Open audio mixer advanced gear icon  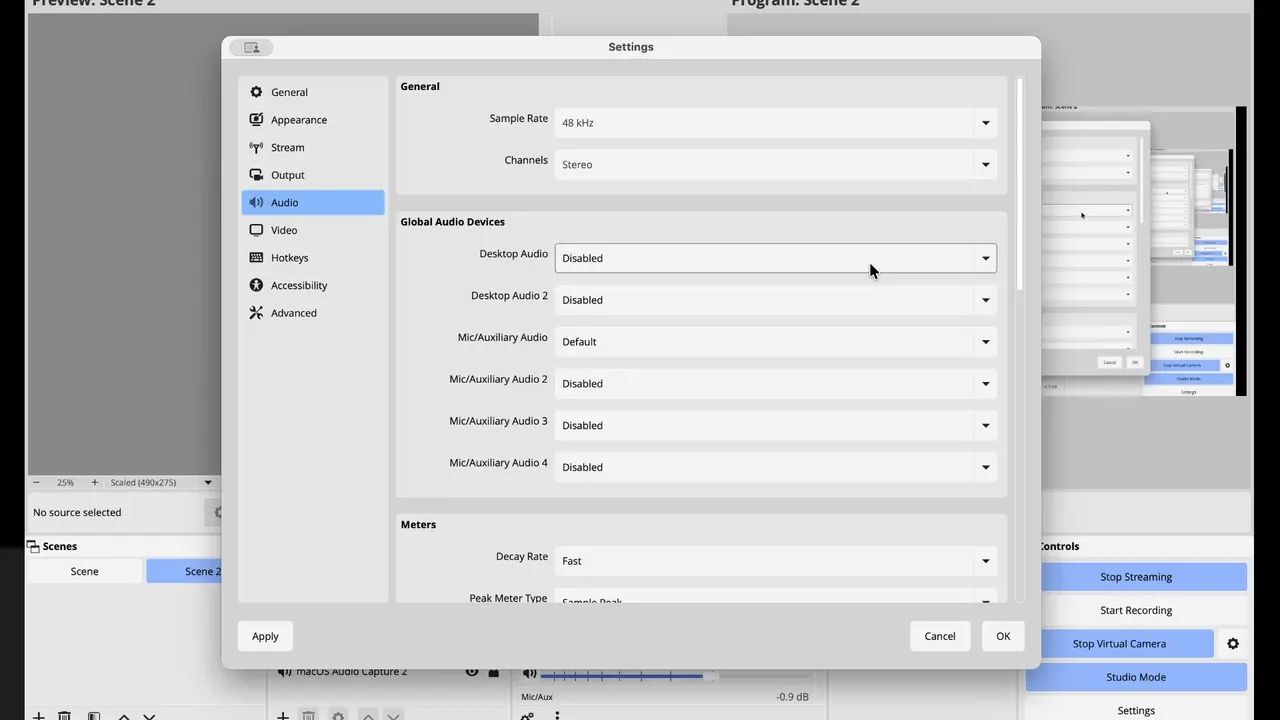click(x=527, y=716)
